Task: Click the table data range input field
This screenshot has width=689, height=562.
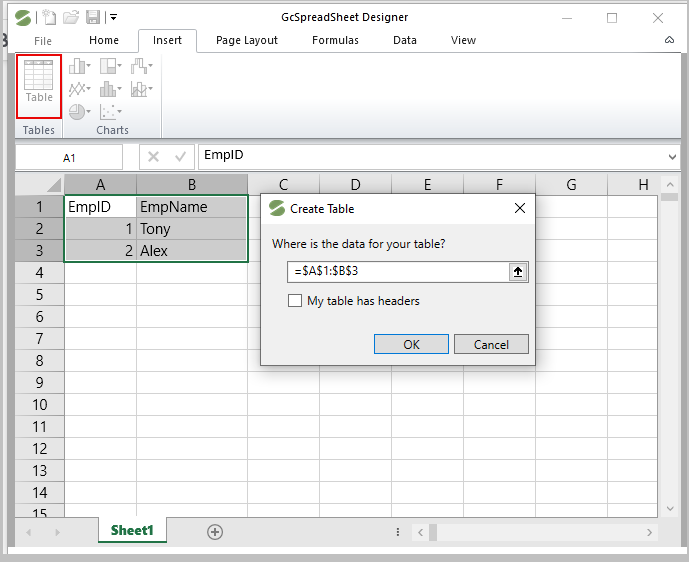Action: (398, 272)
